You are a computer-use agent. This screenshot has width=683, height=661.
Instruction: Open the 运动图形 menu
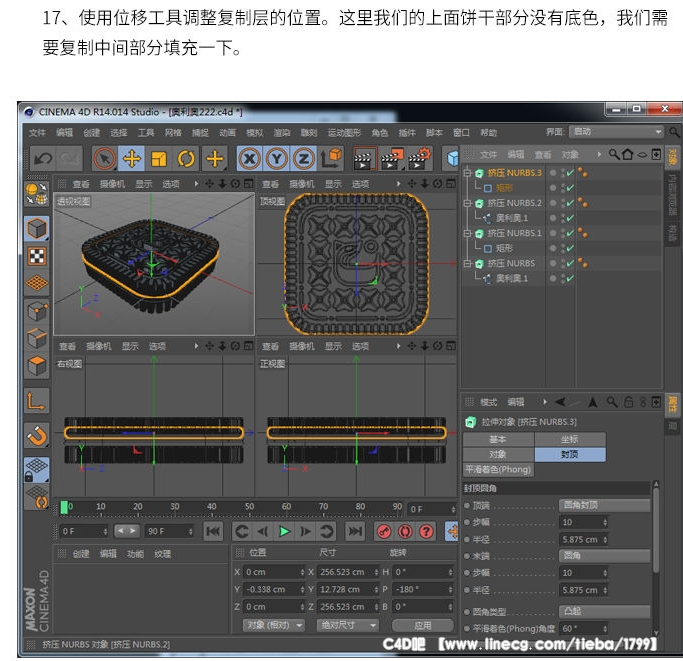coord(344,132)
